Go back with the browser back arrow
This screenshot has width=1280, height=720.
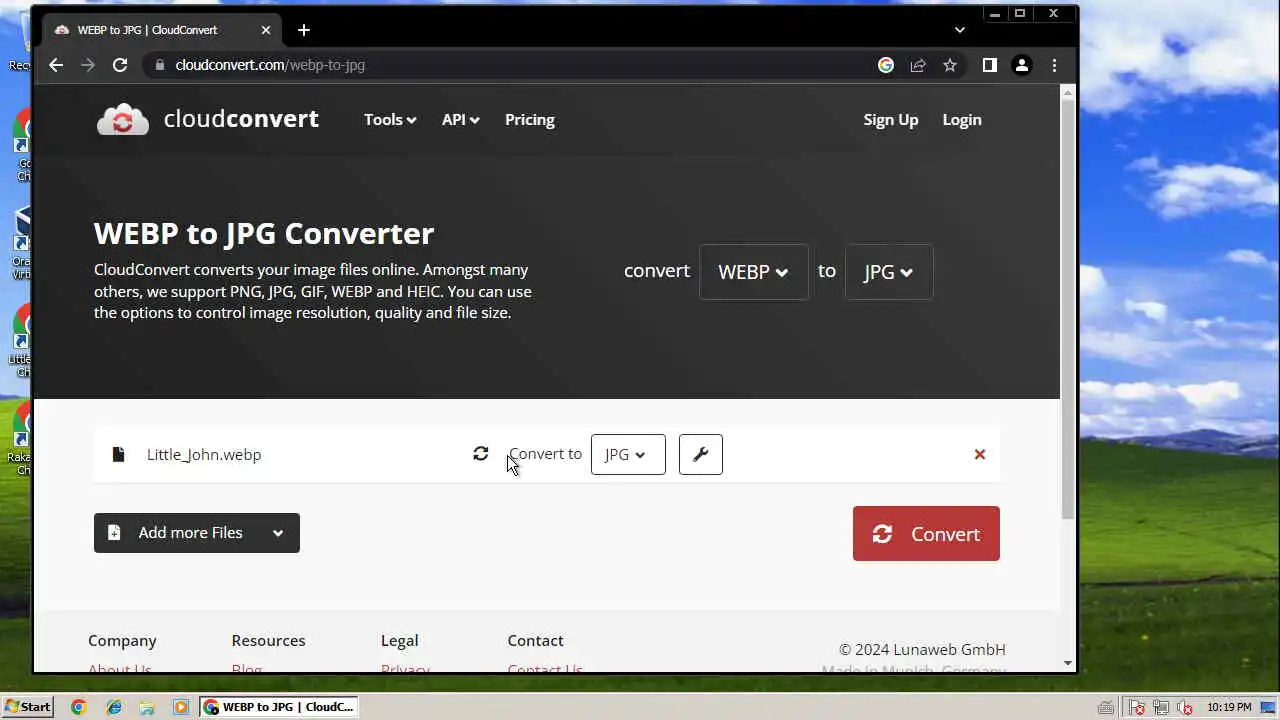[x=56, y=65]
